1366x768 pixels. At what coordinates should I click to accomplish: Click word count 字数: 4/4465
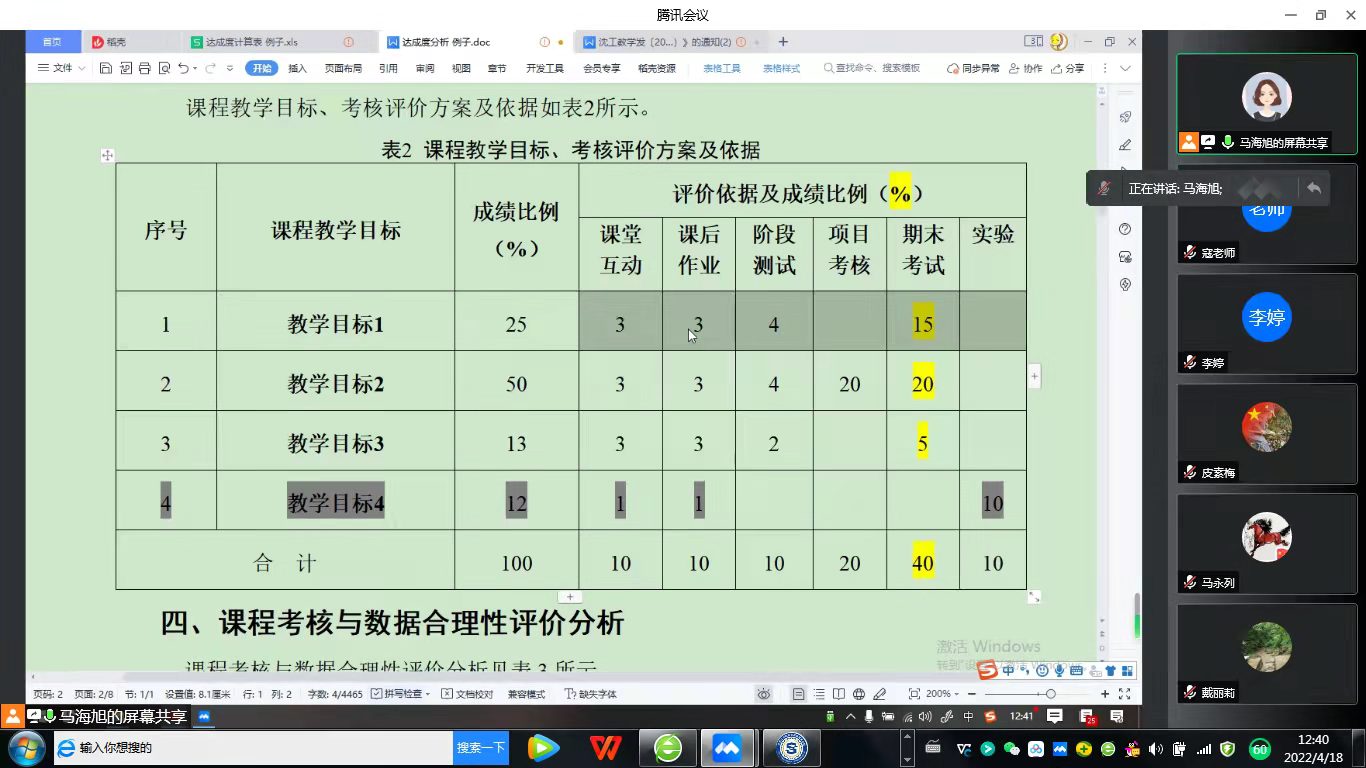[x=335, y=694]
